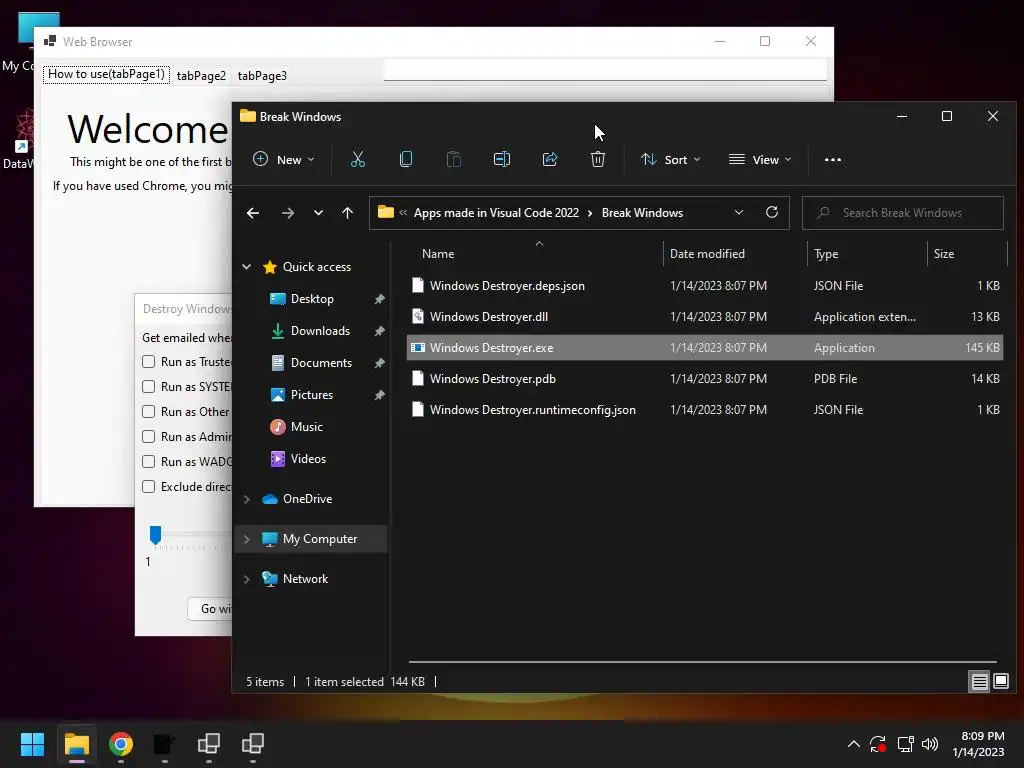The width and height of the screenshot is (1024, 768).
Task: Open Videos in Quick access
Action: coord(308,458)
